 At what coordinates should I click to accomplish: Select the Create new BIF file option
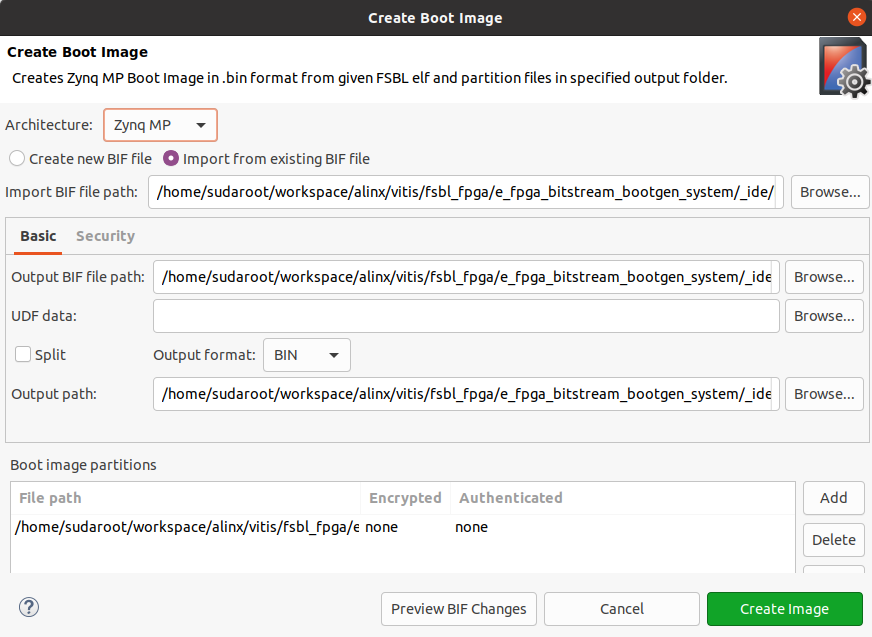click(x=16, y=158)
